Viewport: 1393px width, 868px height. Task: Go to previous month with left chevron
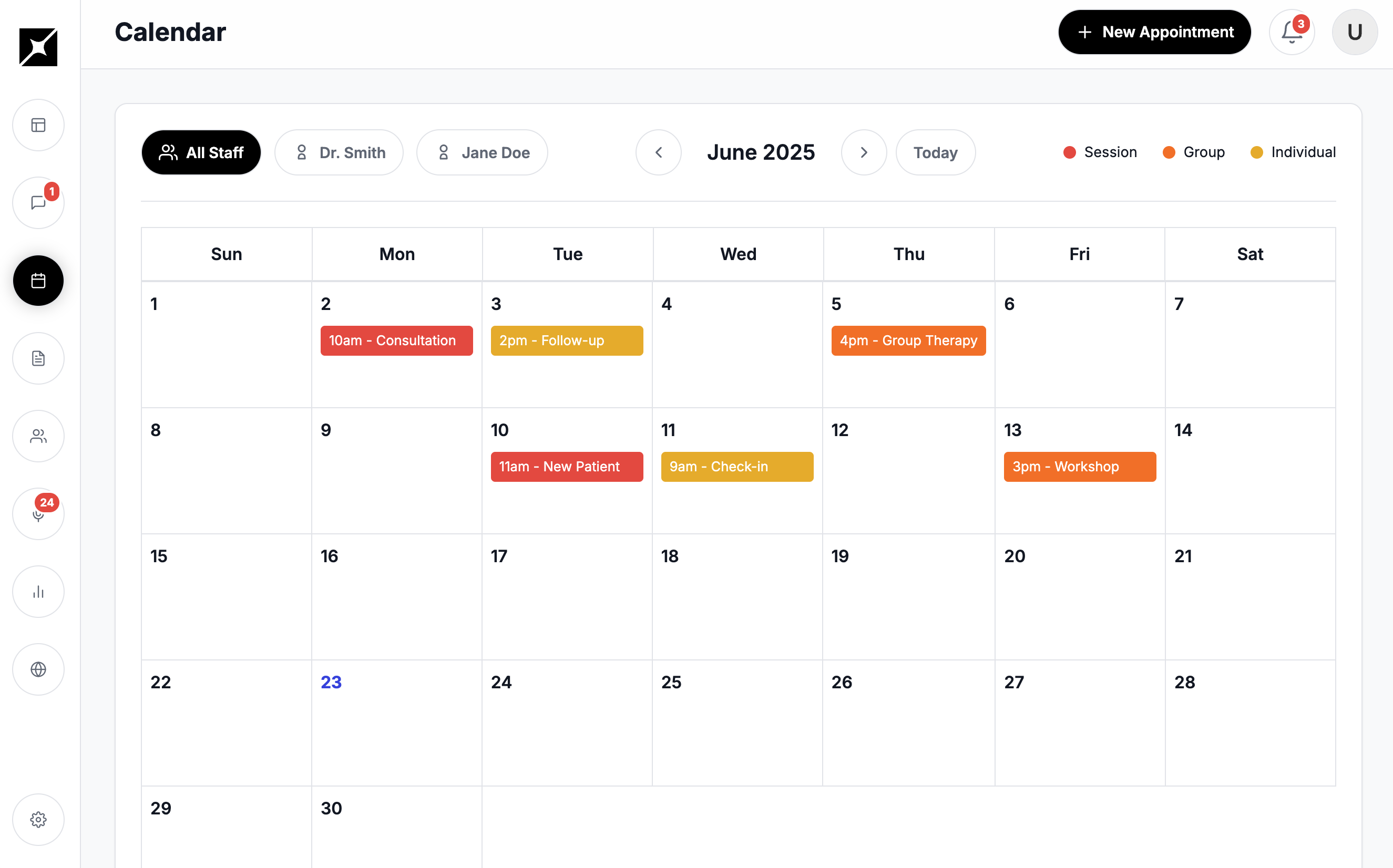(x=658, y=153)
